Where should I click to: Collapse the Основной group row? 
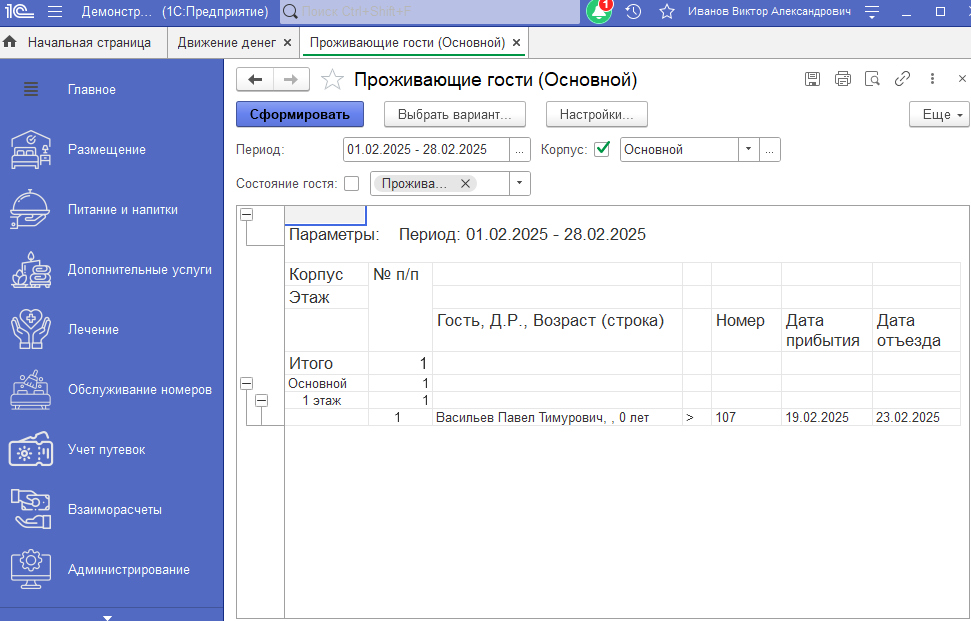coord(247,382)
